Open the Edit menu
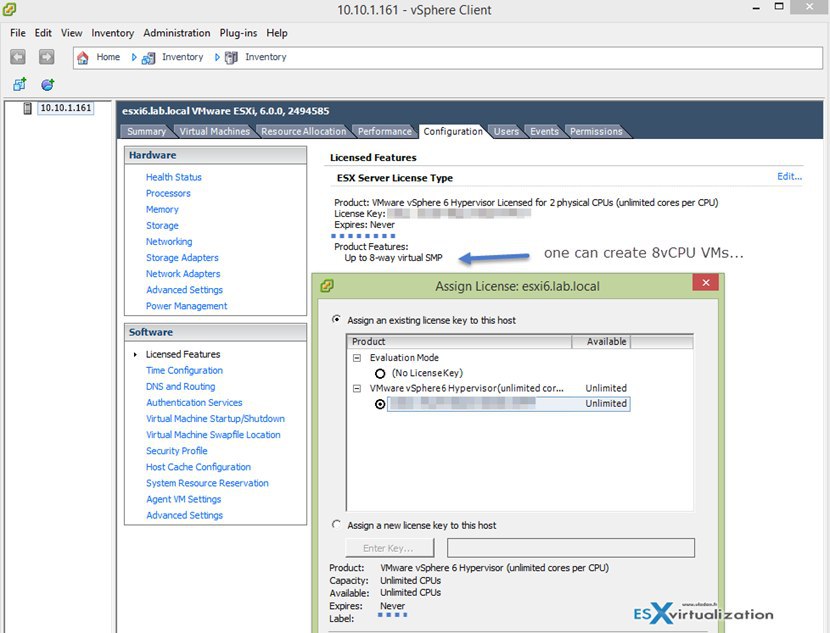Image resolution: width=830 pixels, height=633 pixels. [43, 33]
